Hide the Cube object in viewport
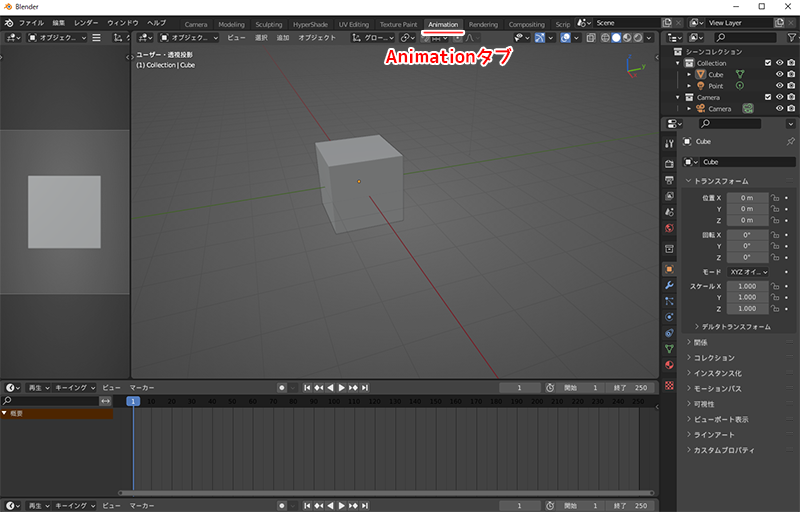Image resolution: width=800 pixels, height=512 pixels. 779,74
